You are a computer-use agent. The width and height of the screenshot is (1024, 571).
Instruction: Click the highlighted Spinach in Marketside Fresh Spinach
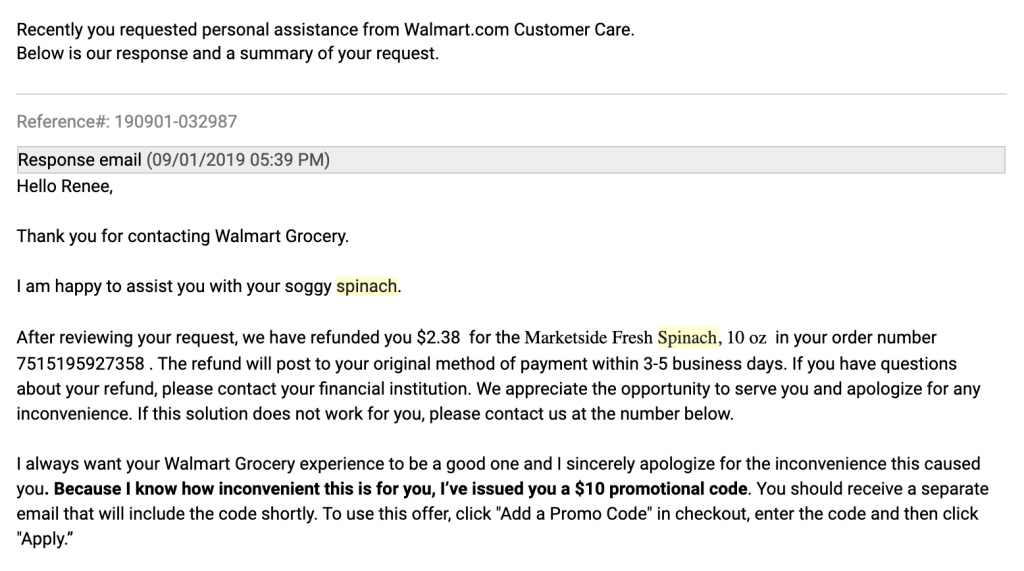pos(687,338)
